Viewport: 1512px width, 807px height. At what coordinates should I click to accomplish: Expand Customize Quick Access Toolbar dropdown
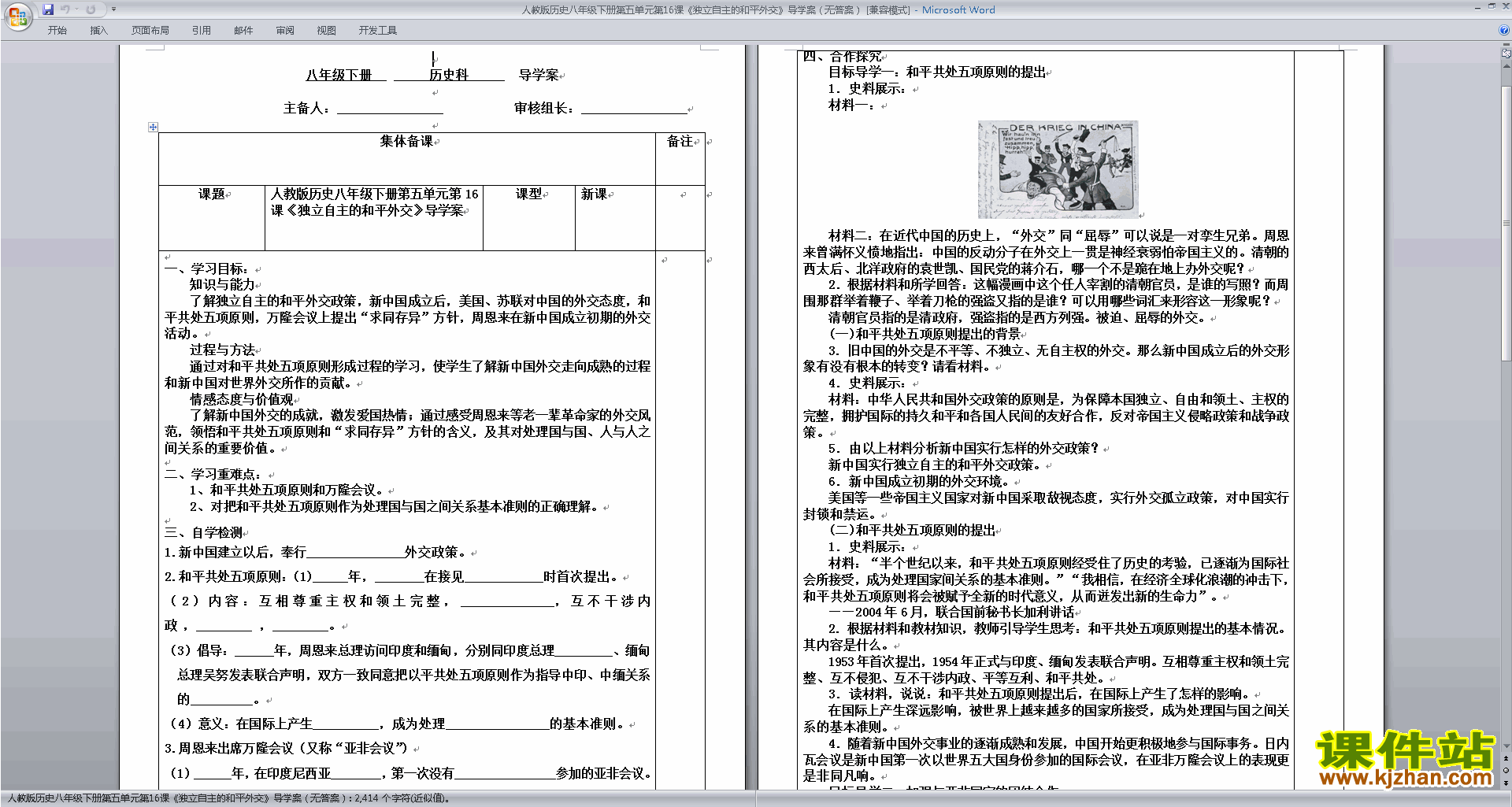pos(113,9)
